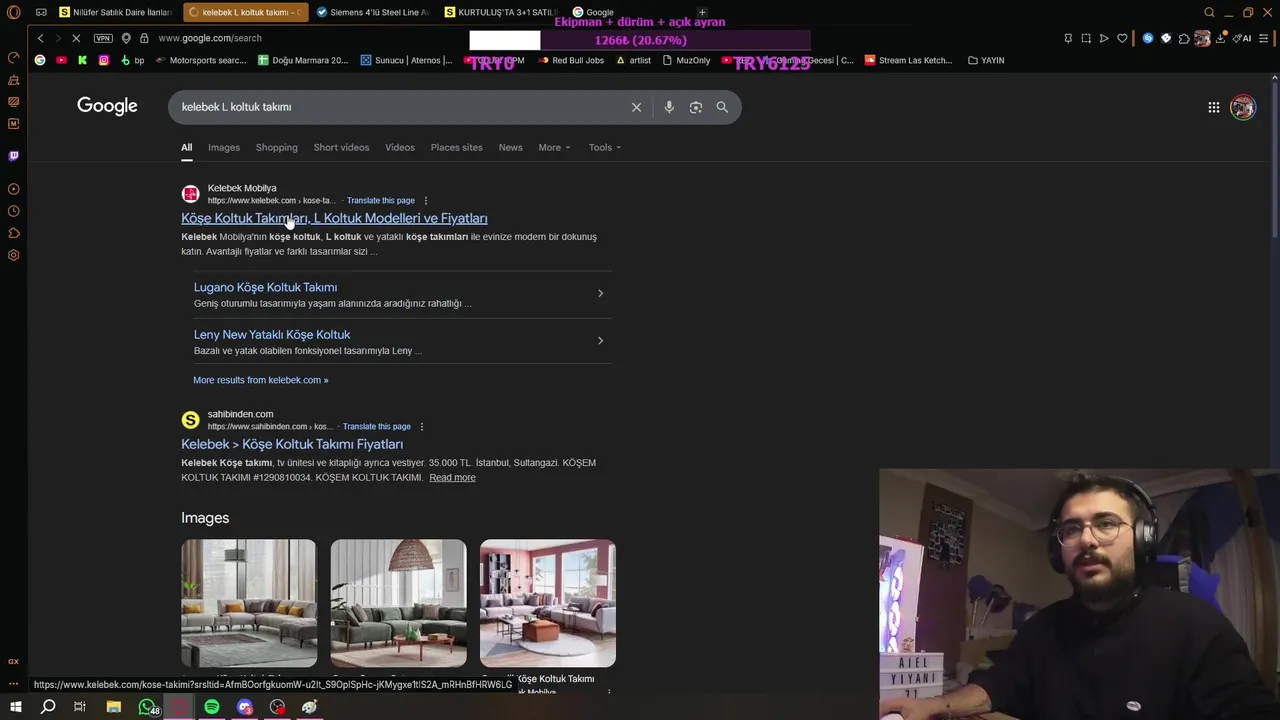The height and width of the screenshot is (720, 1280).
Task: Expand the More search filters dropdown
Action: [554, 147]
